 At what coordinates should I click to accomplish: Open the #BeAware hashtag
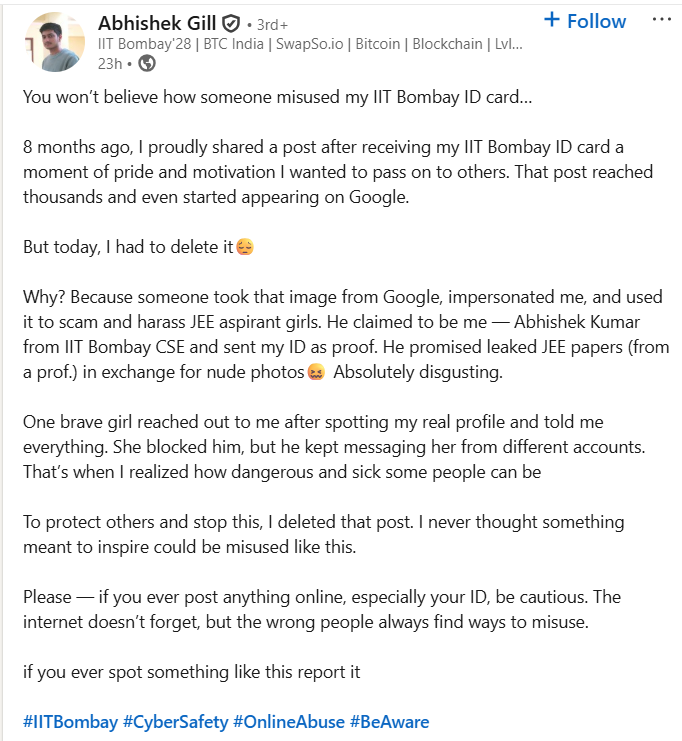coord(390,721)
